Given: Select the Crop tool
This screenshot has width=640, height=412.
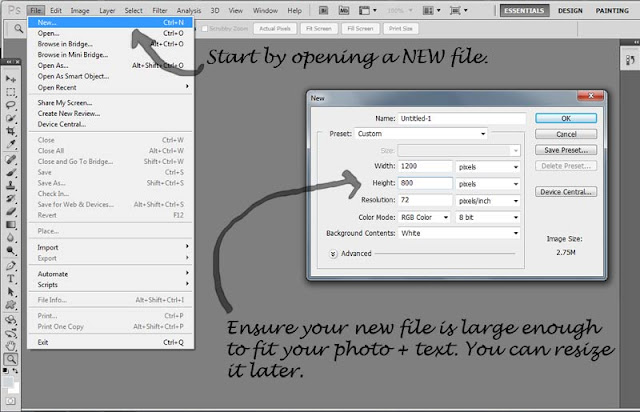Looking at the screenshot, I should 11,131.
